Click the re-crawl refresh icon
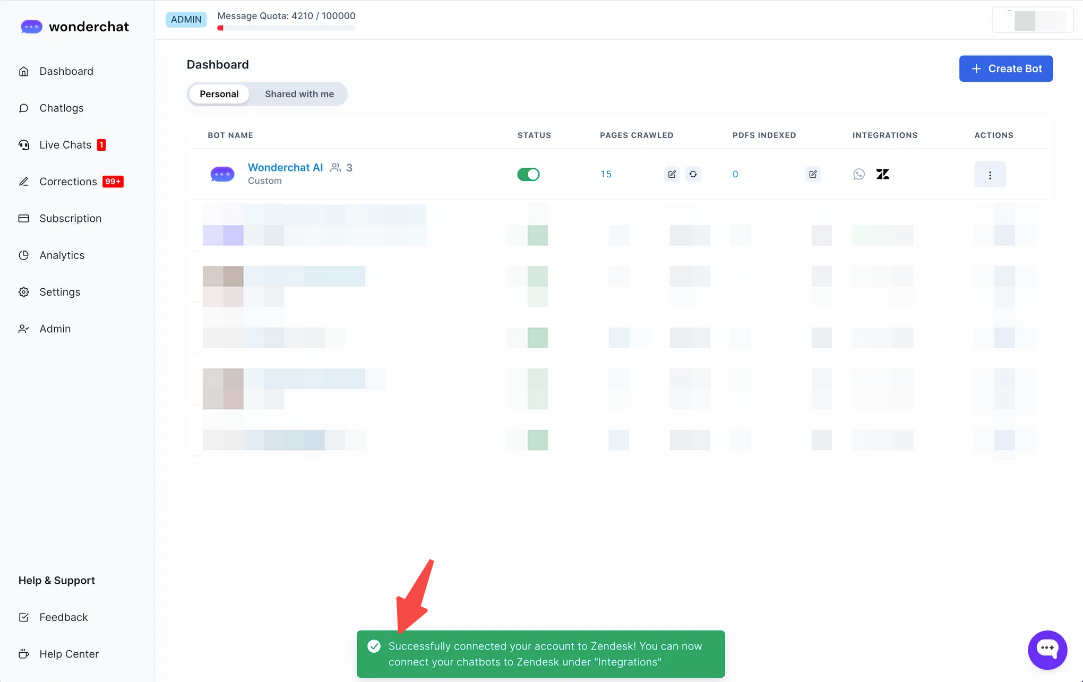Image resolution: width=1083 pixels, height=682 pixels. click(693, 174)
